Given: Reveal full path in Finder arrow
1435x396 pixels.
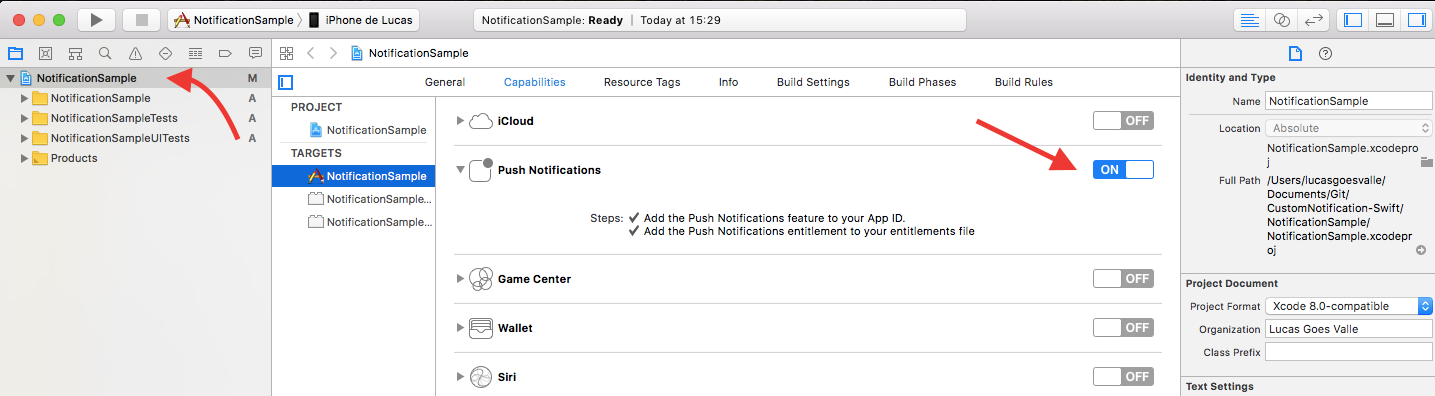Looking at the screenshot, I should 1421,250.
